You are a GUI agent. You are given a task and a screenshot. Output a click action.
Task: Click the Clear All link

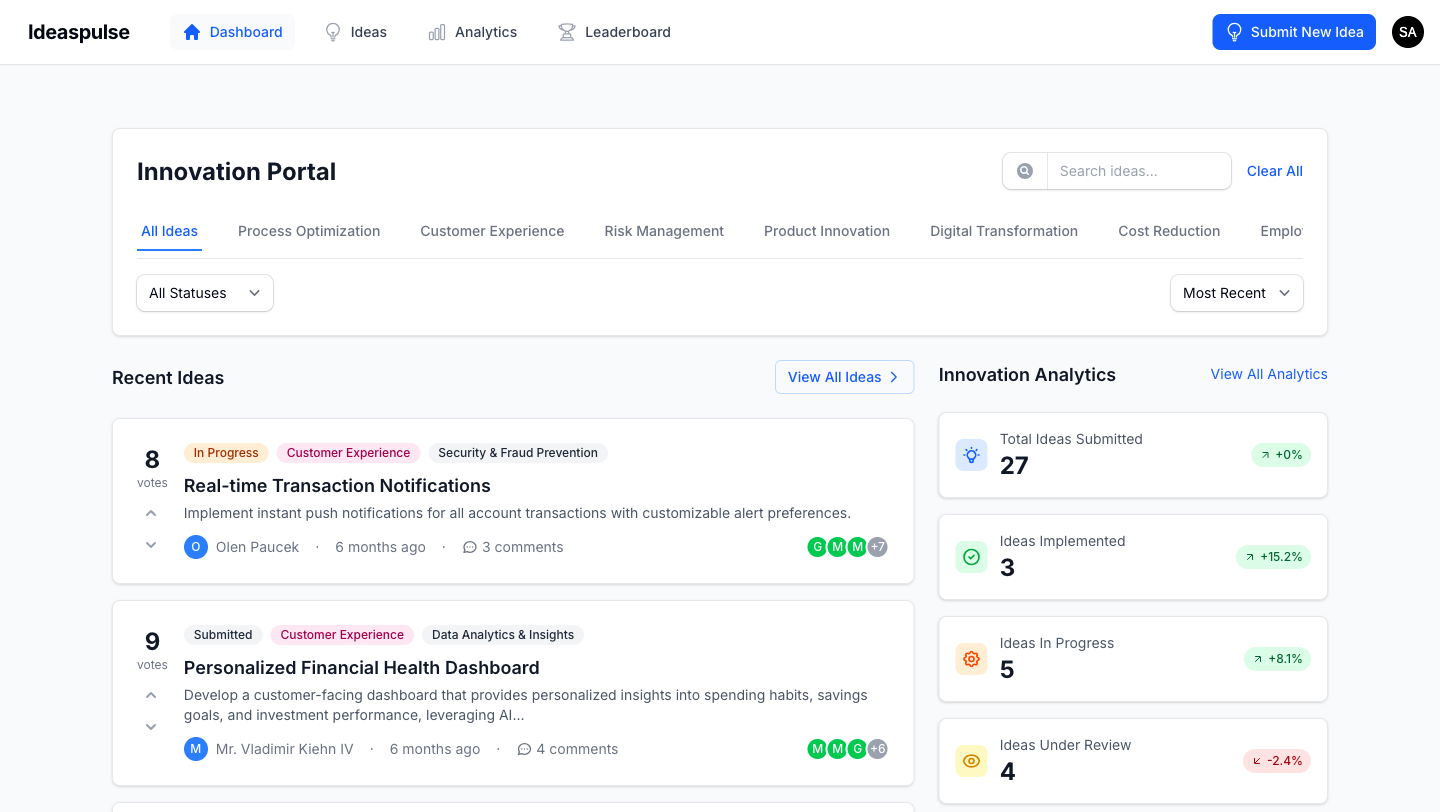click(1274, 171)
